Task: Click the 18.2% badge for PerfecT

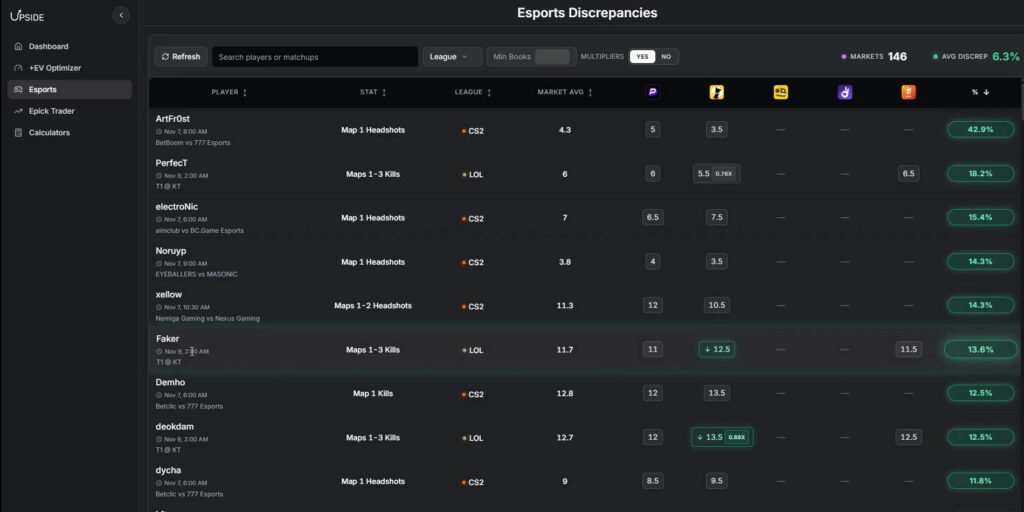Action: (980, 174)
